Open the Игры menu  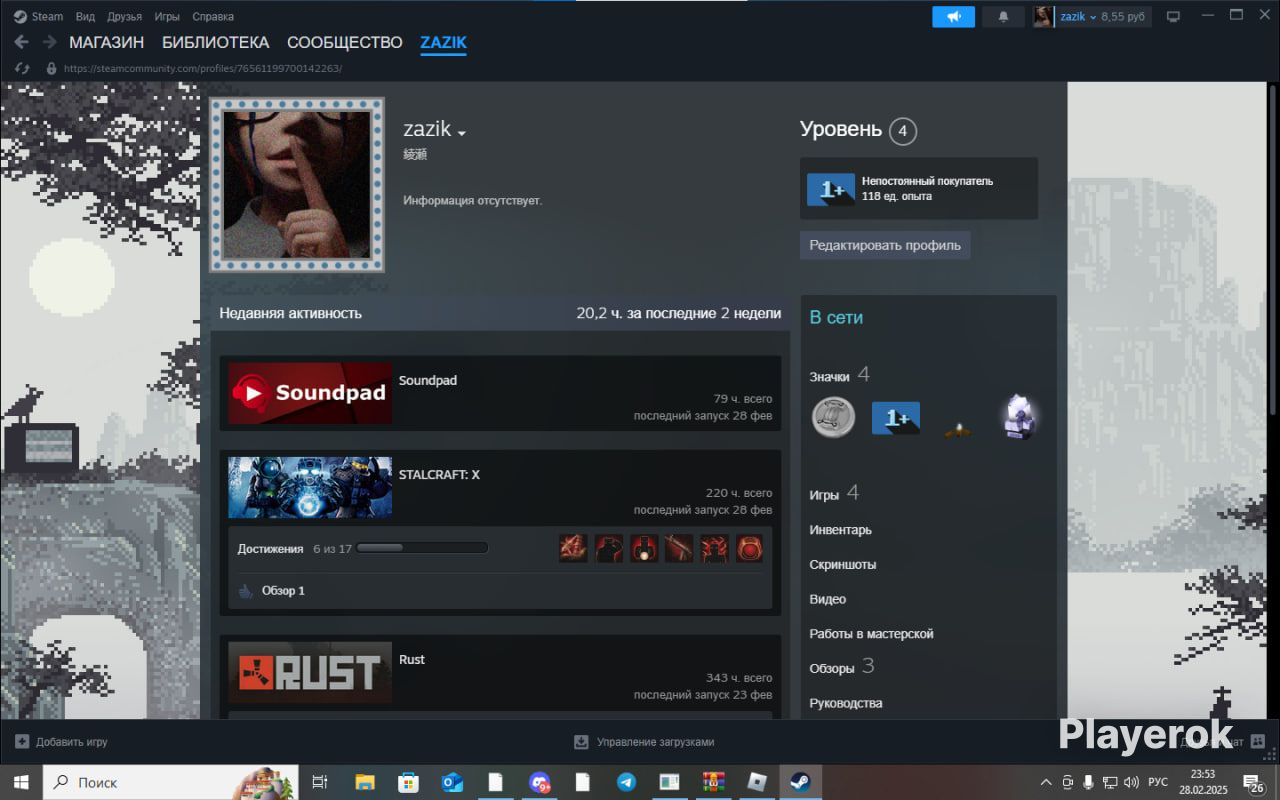[167, 16]
